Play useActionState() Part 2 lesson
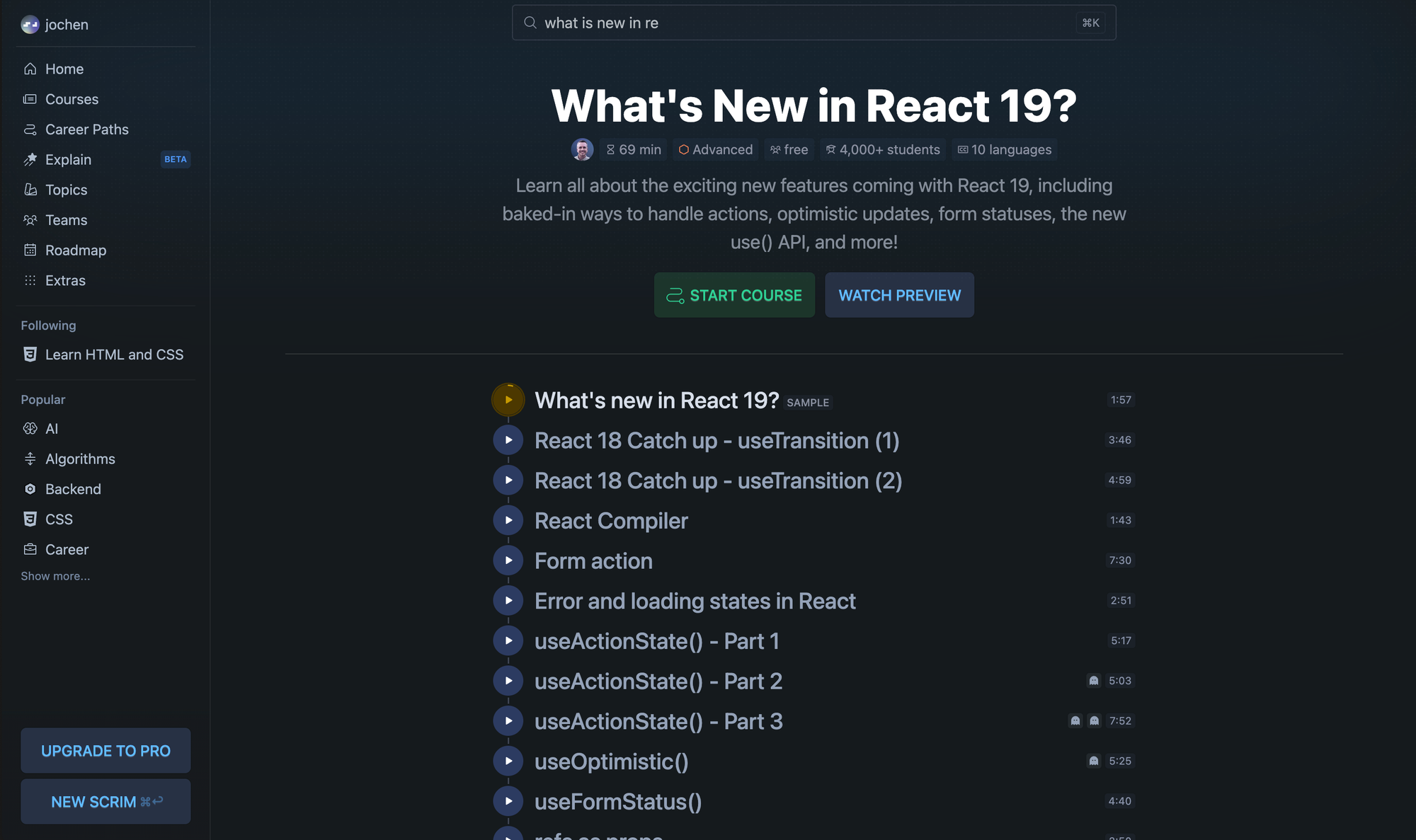 pos(508,681)
